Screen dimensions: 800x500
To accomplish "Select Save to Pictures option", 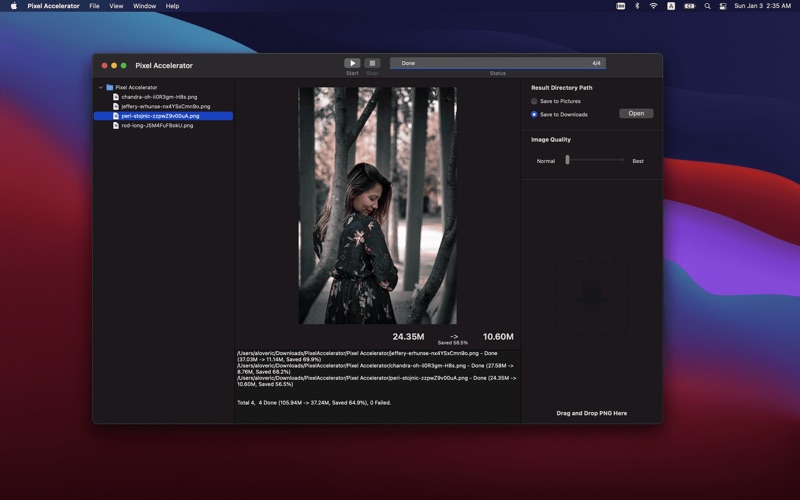I will 535,101.
